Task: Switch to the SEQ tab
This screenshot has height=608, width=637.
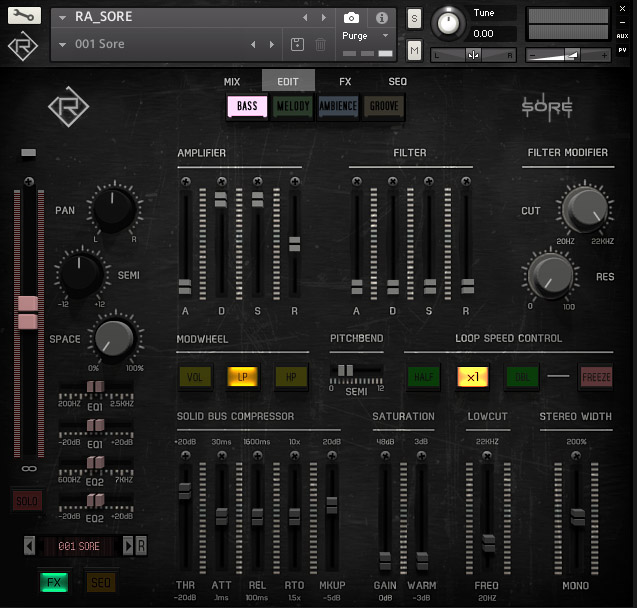Action: 397,82
